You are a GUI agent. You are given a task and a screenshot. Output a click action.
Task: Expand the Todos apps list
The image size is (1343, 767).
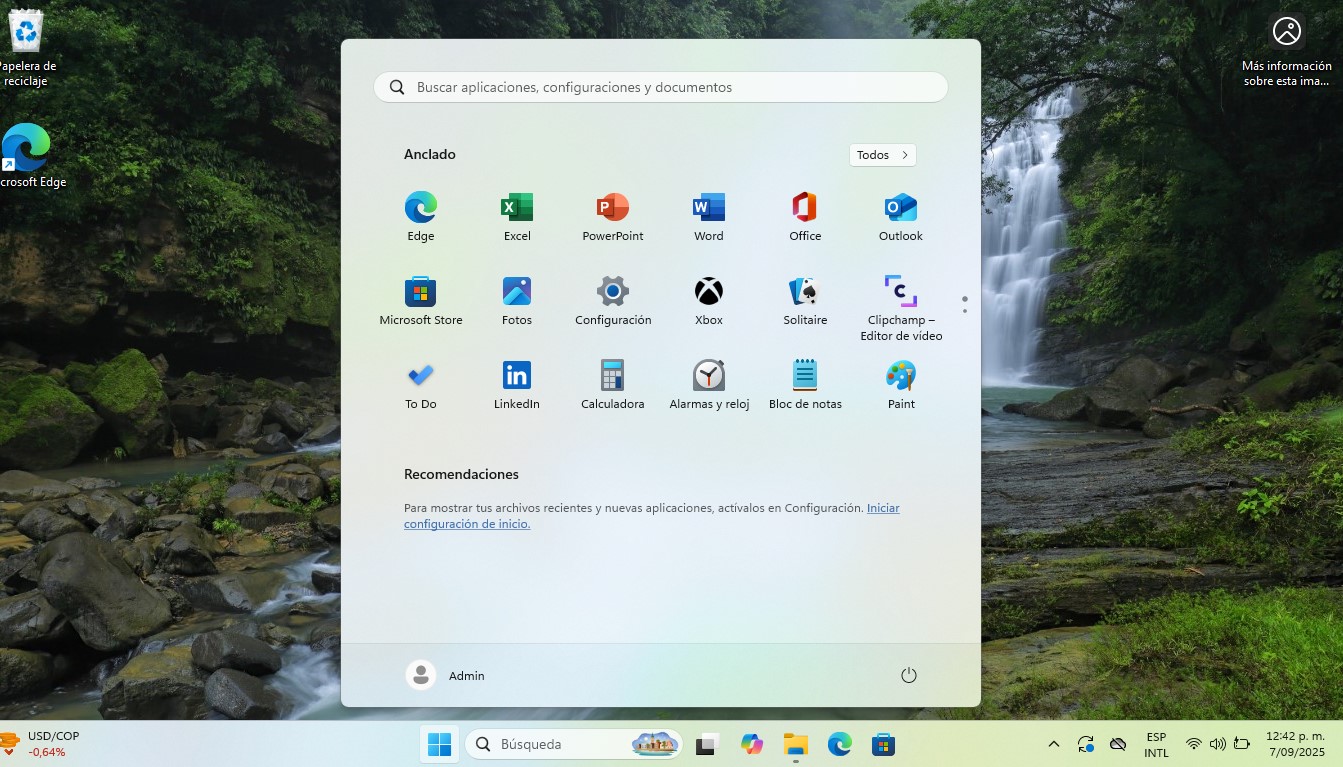(882, 155)
